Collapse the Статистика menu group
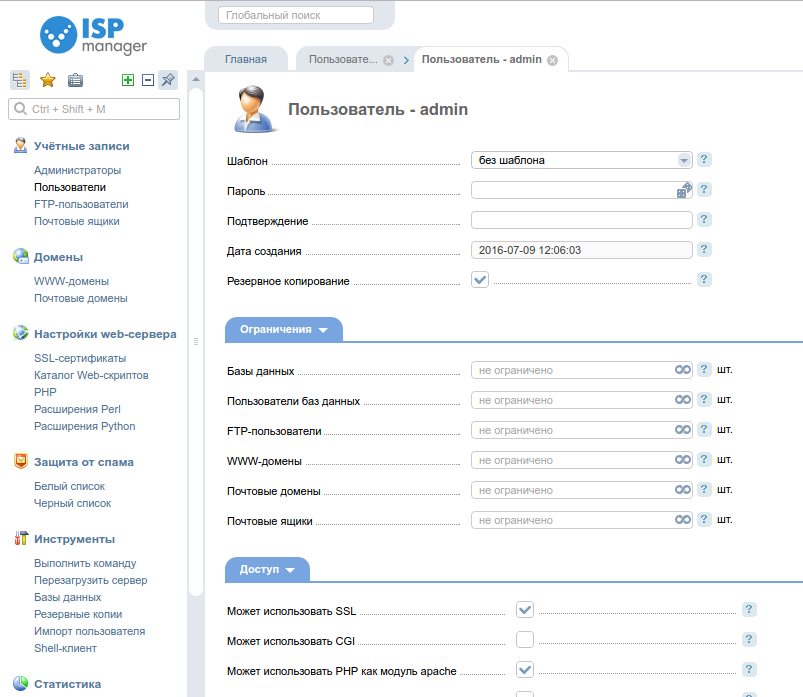The height and width of the screenshot is (697, 803). (67, 684)
